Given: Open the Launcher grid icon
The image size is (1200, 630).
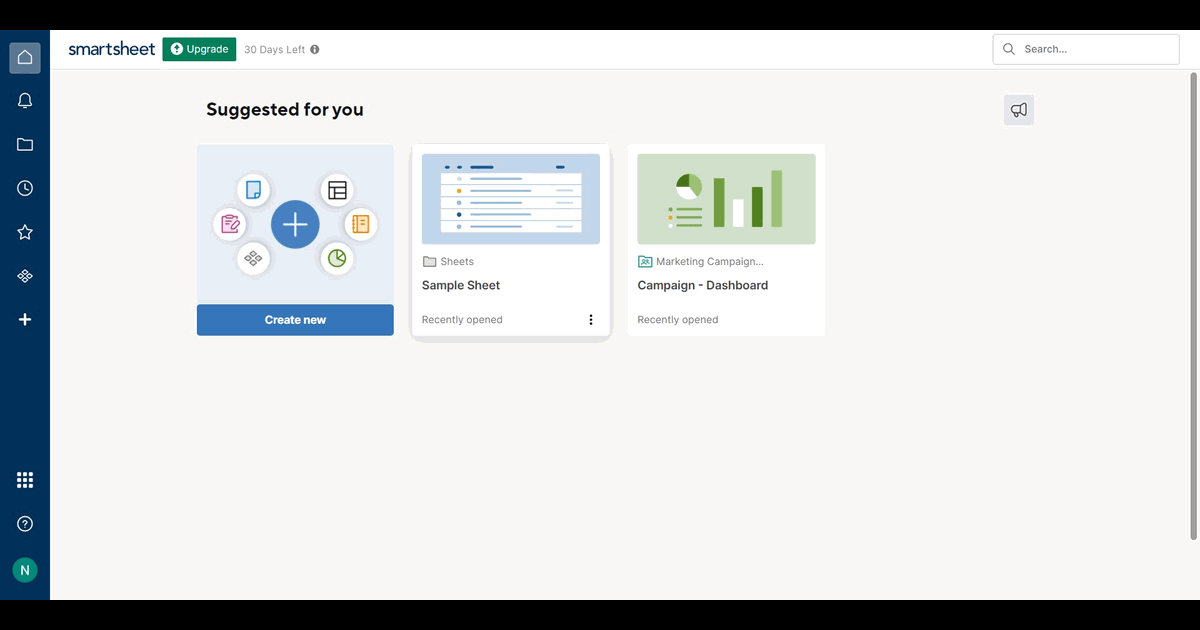Looking at the screenshot, I should tap(25, 480).
